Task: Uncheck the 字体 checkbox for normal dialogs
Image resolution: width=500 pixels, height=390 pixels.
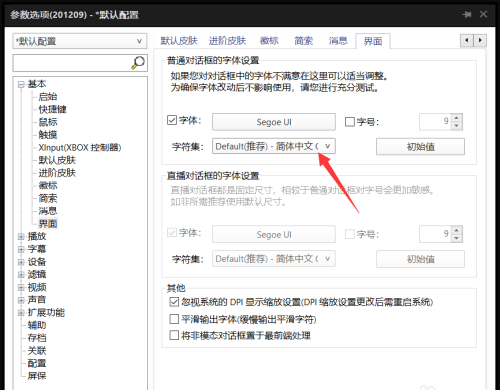Action: pyautogui.click(x=172, y=120)
